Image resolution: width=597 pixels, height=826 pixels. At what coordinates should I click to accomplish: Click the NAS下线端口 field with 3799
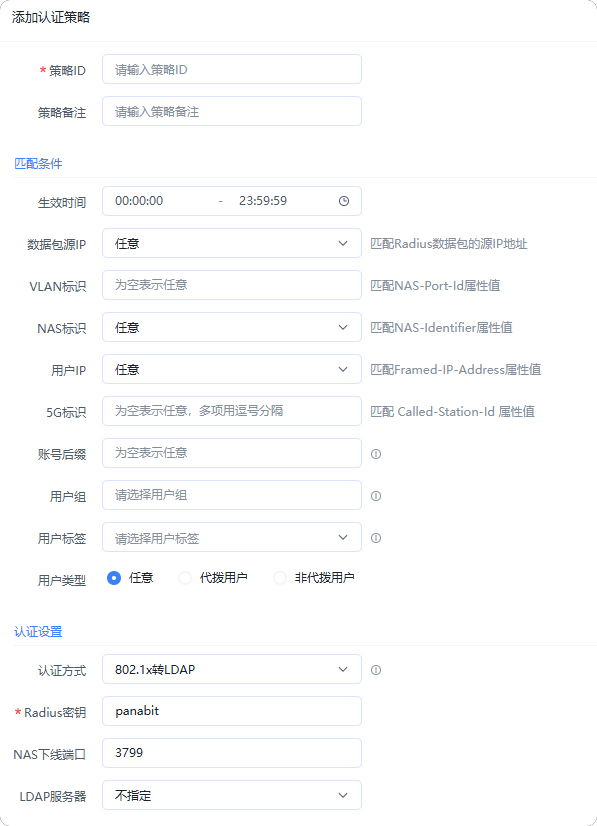232,753
